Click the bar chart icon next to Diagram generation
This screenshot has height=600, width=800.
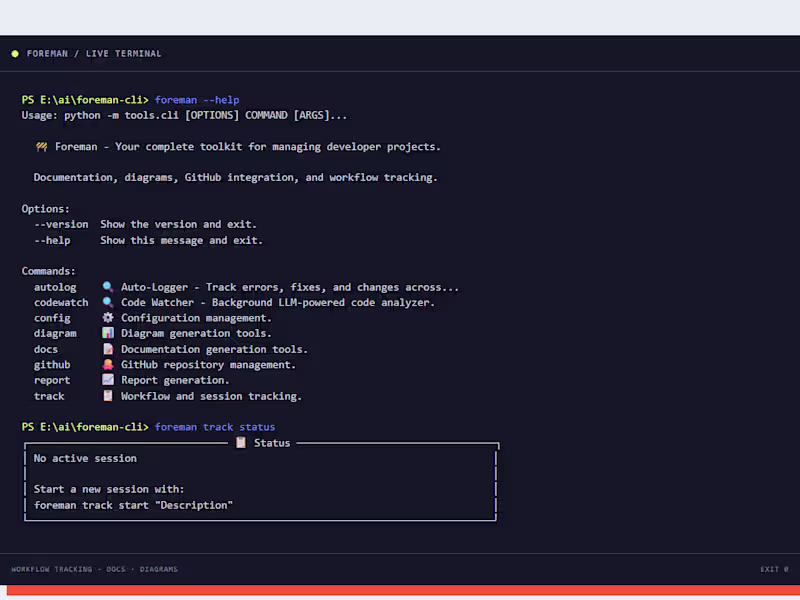pyautogui.click(x=108, y=333)
